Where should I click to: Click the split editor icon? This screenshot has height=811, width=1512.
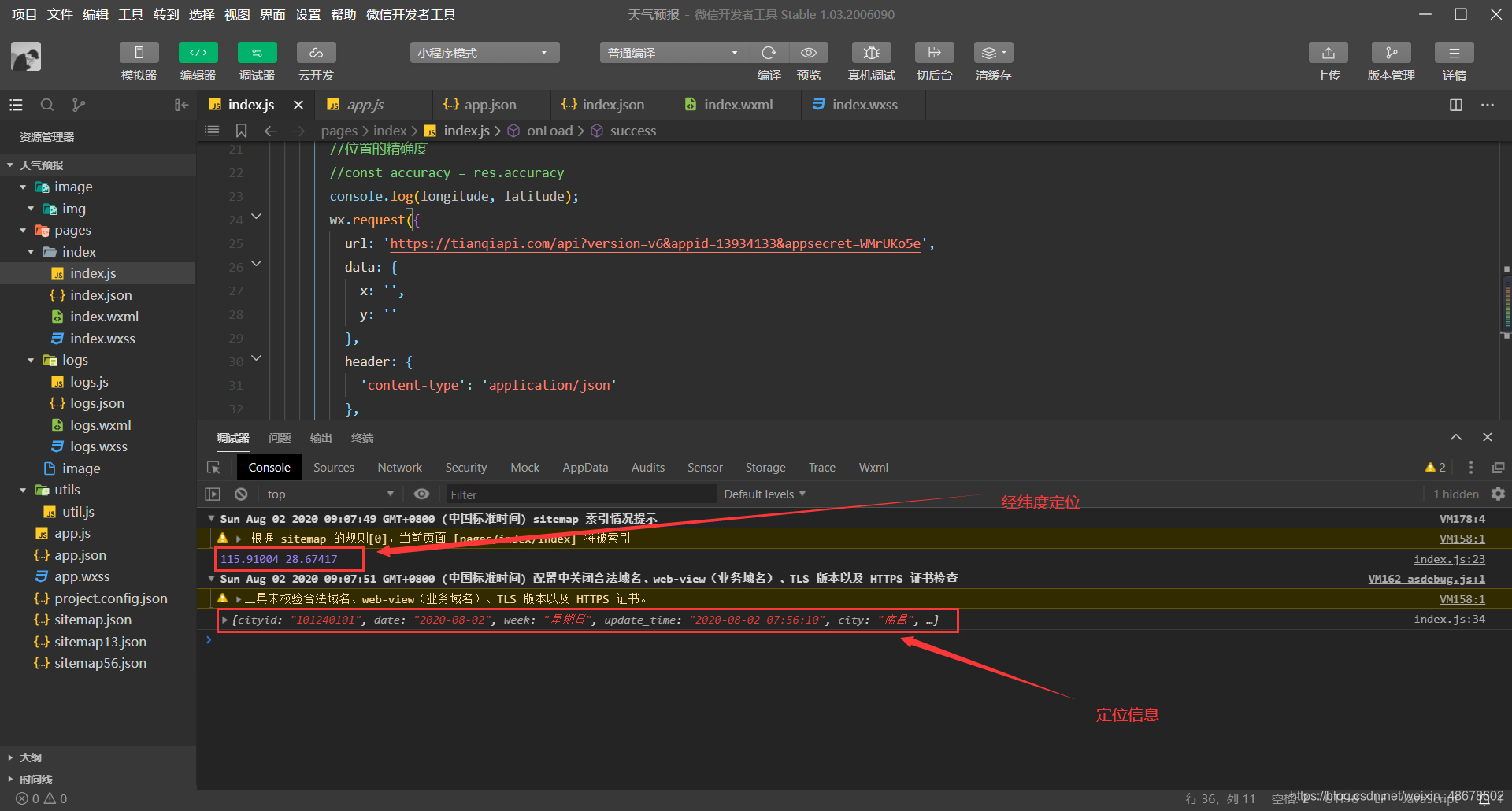click(x=1455, y=105)
